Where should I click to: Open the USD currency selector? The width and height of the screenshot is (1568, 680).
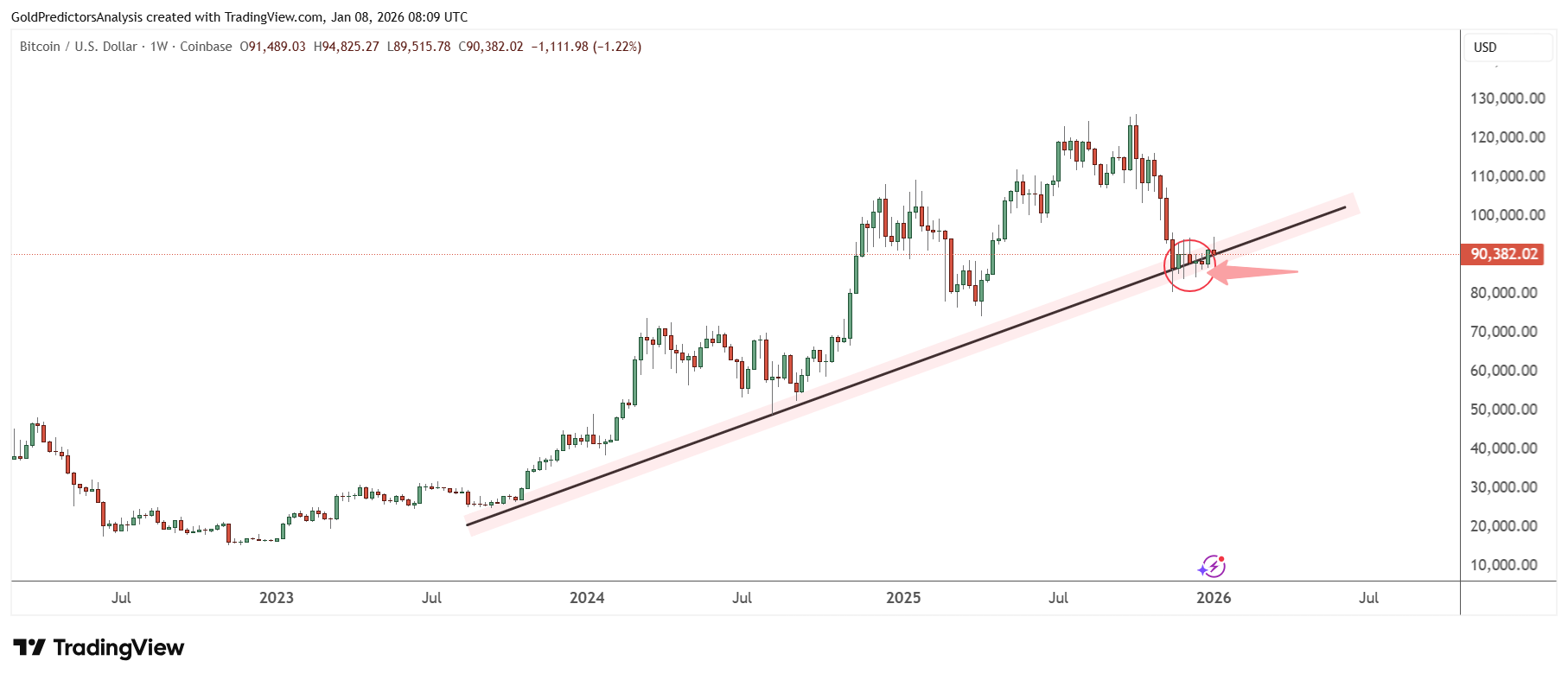click(x=1507, y=48)
